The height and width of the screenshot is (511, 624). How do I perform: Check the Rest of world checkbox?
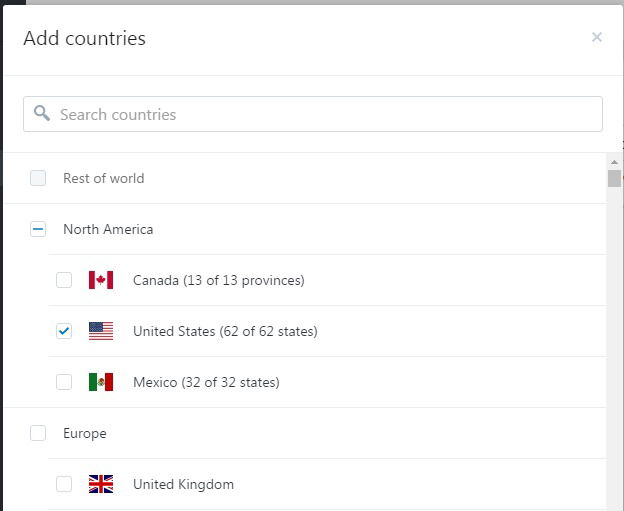[38, 178]
